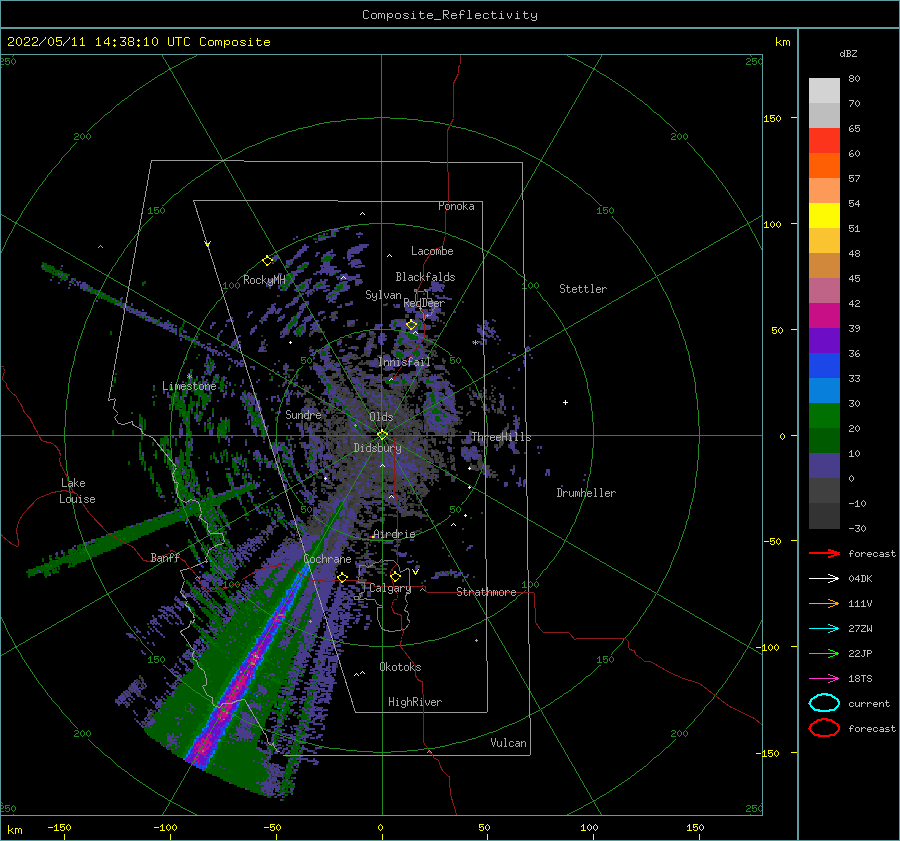Click the Innisfail label on map
900x841 pixels.
click(x=404, y=362)
